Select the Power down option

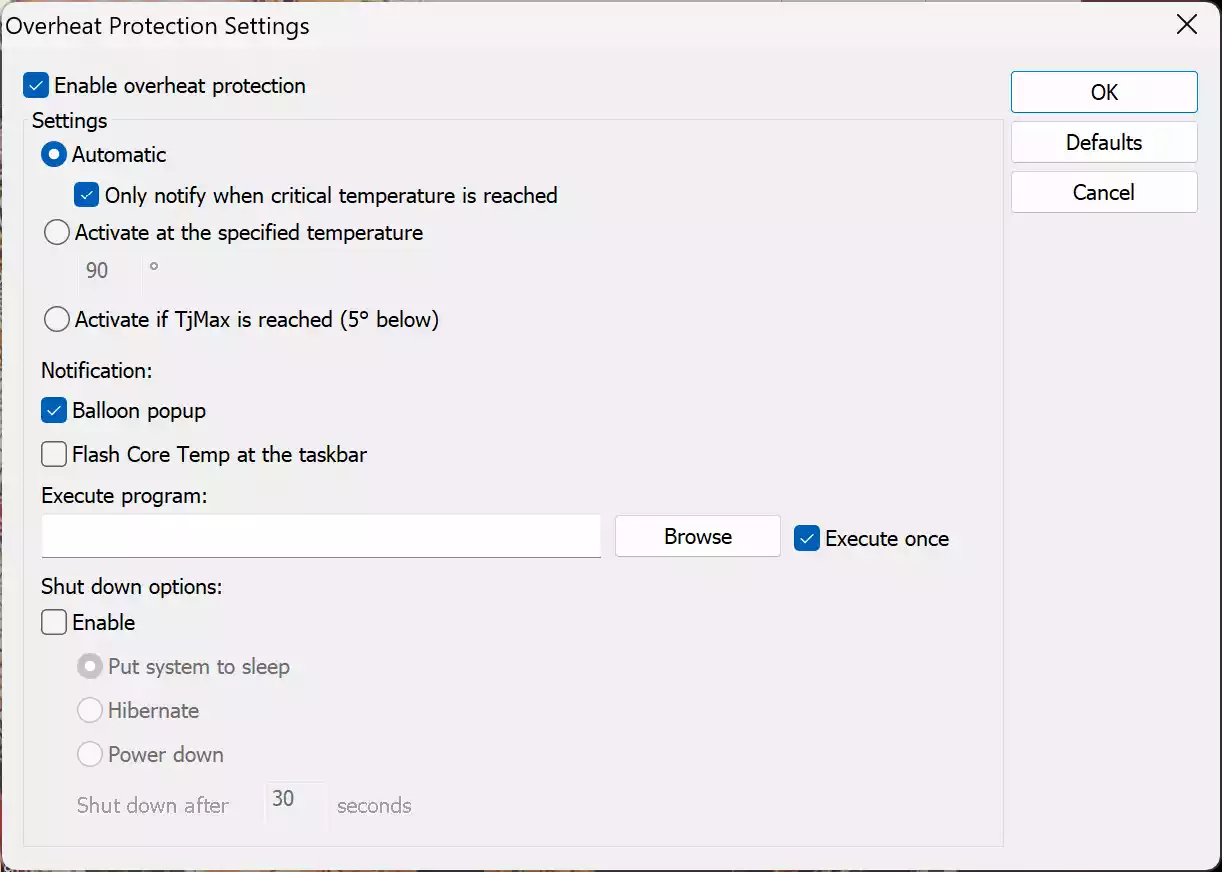coord(90,754)
